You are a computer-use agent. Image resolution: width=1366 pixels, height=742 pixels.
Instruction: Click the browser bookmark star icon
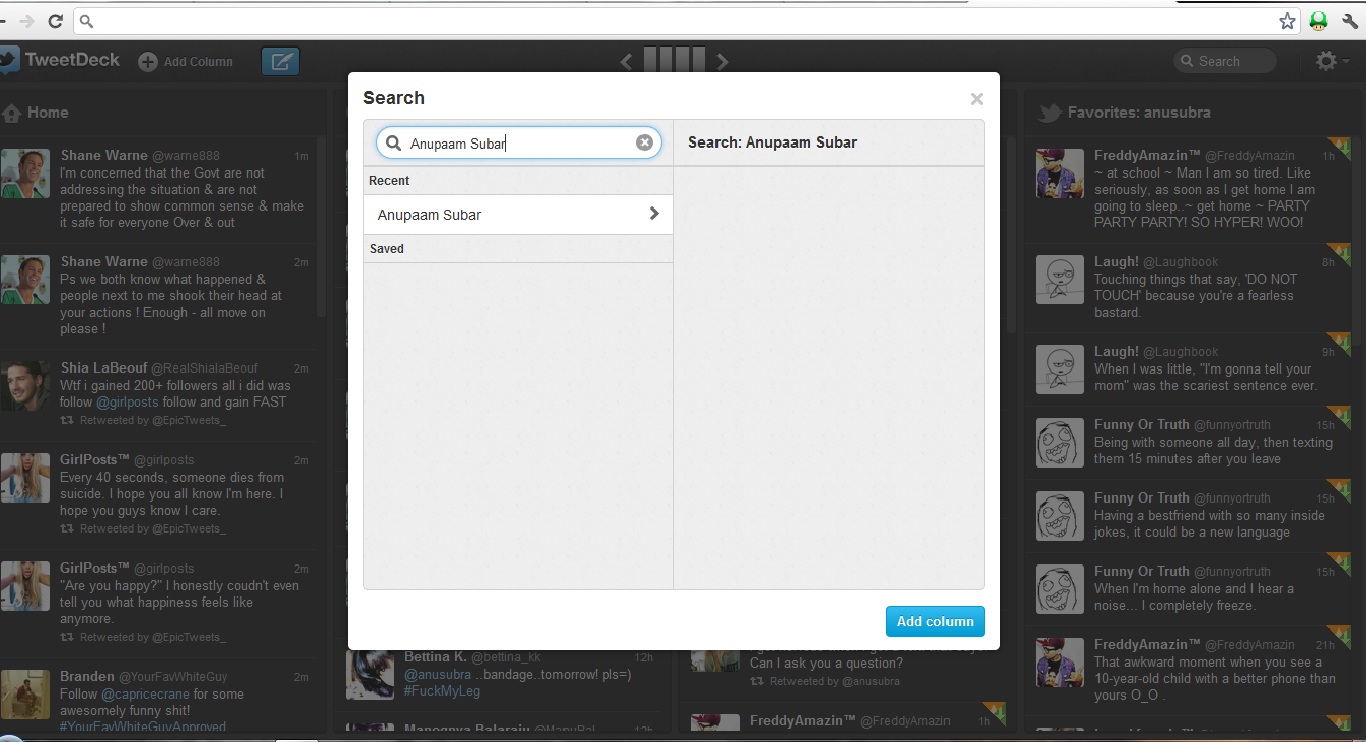[1287, 21]
